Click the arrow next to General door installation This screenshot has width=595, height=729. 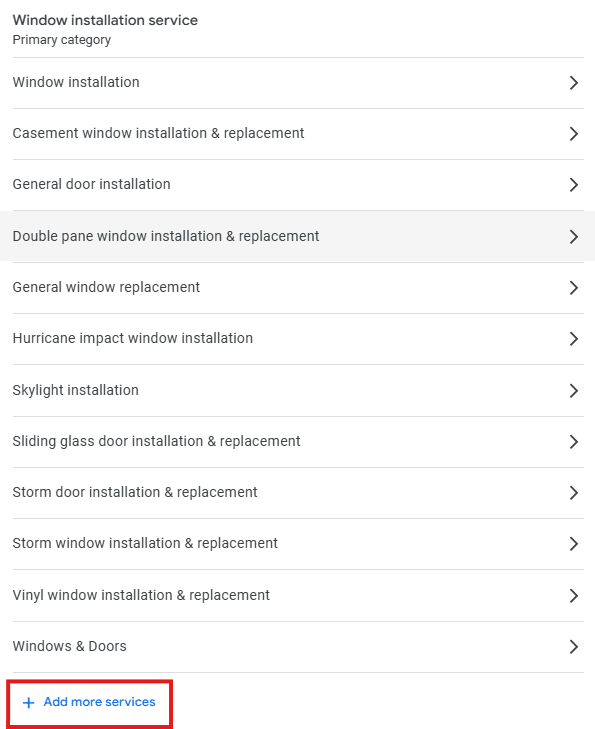tap(574, 185)
